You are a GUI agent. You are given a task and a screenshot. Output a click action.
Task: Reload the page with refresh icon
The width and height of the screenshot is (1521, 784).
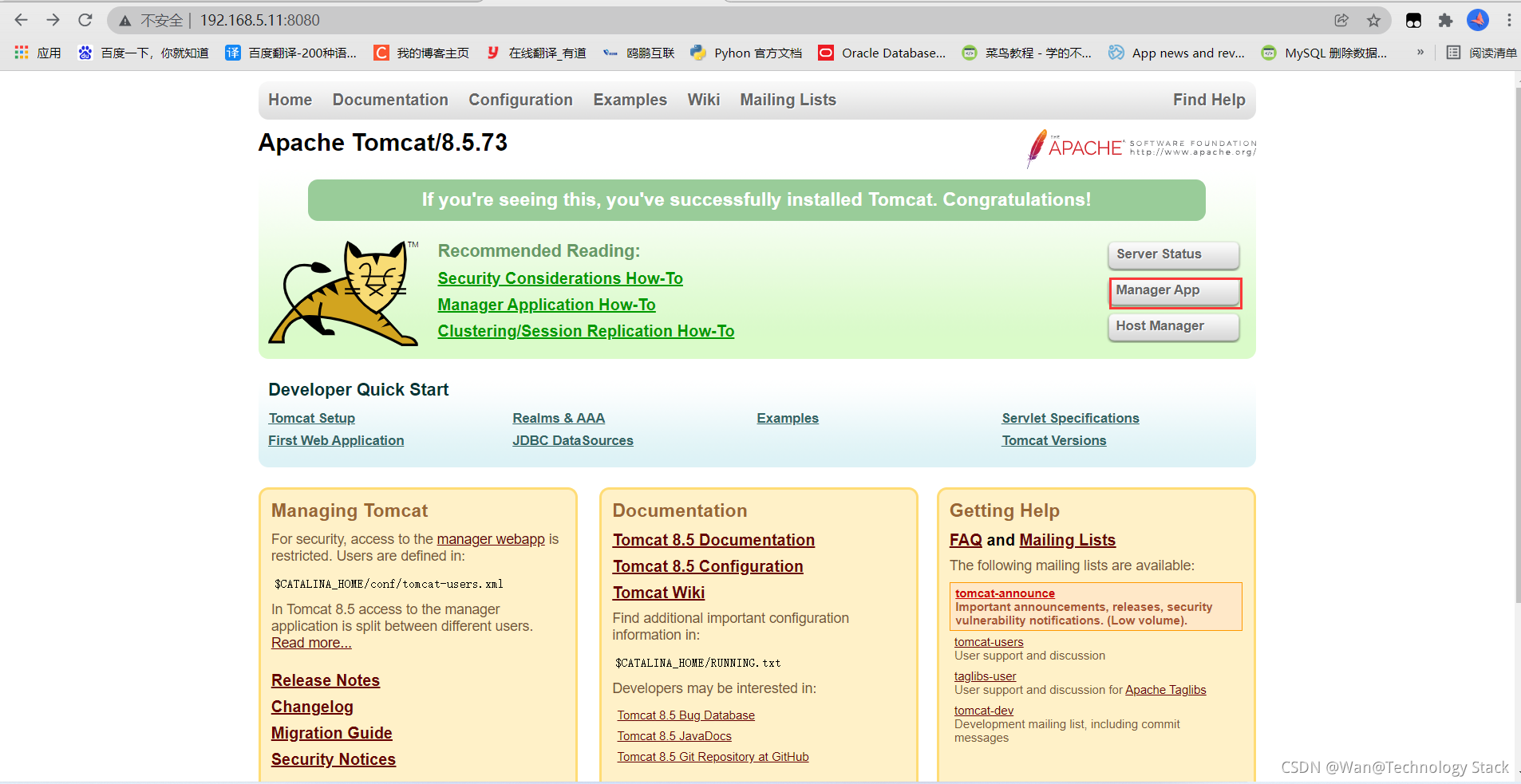(x=85, y=20)
